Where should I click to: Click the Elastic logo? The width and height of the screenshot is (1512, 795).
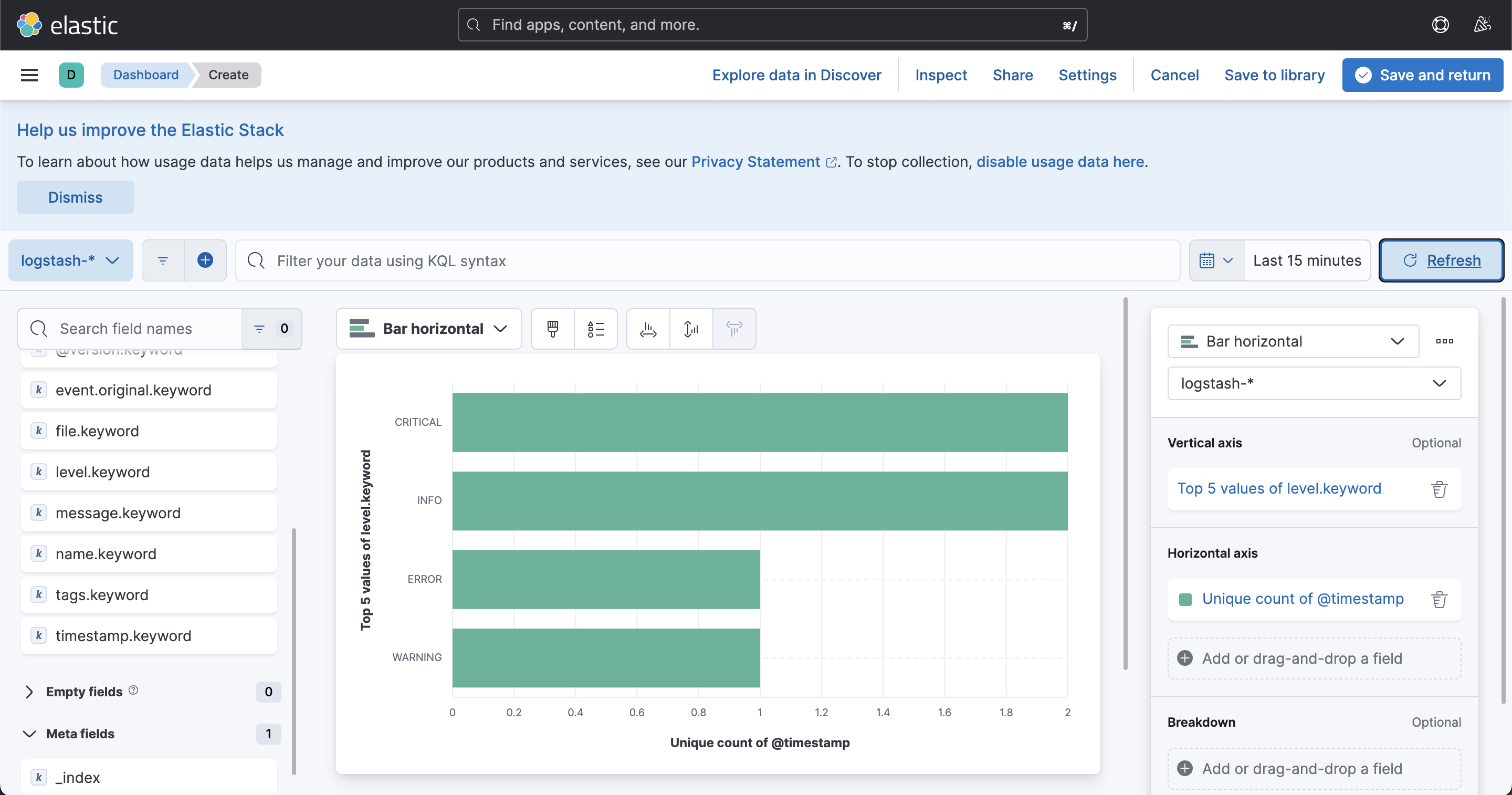pyautogui.click(x=68, y=25)
